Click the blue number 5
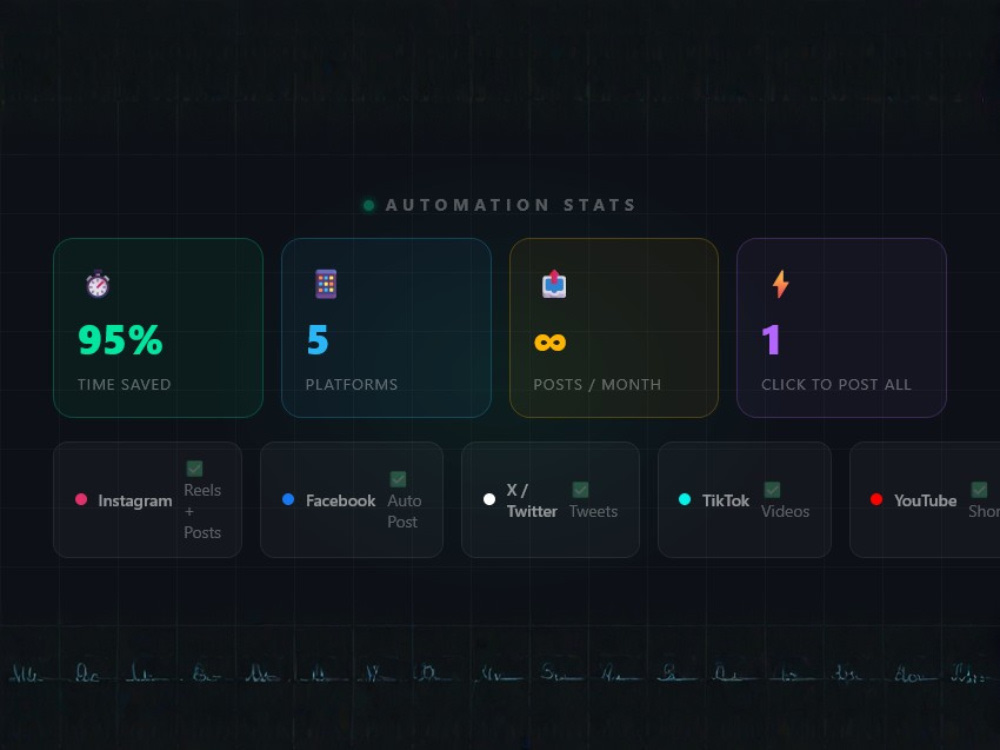 pyautogui.click(x=318, y=340)
